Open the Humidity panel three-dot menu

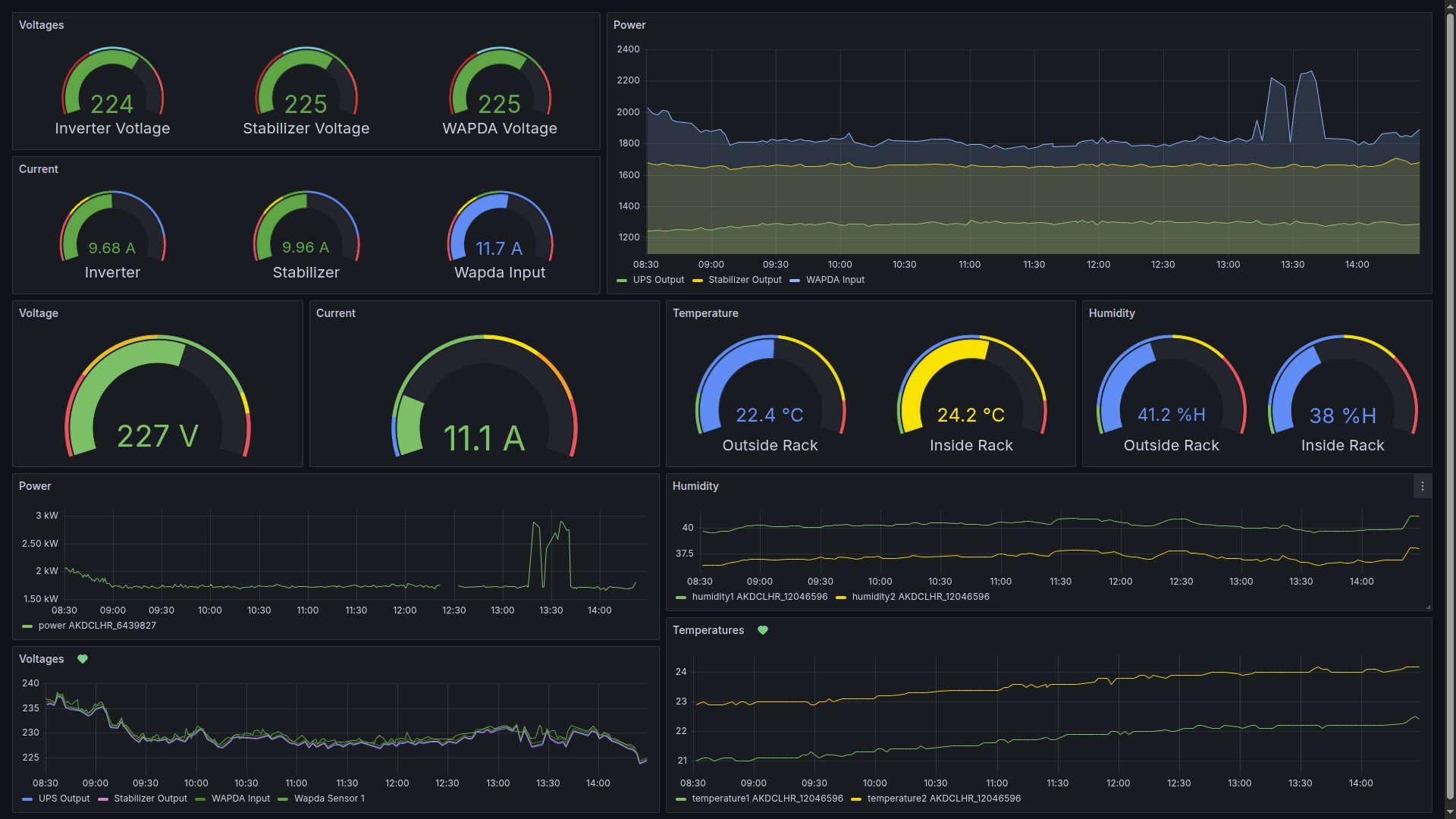pos(1422,487)
